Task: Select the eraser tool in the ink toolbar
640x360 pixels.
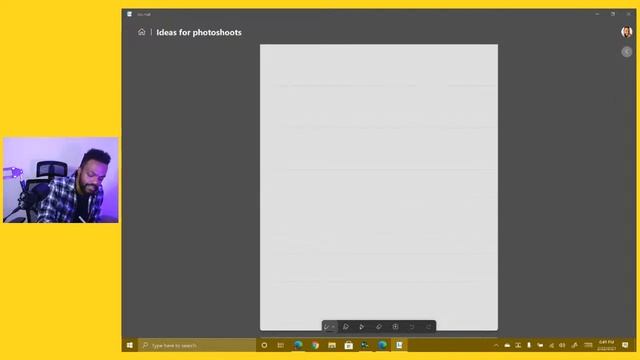Action: coord(378,327)
